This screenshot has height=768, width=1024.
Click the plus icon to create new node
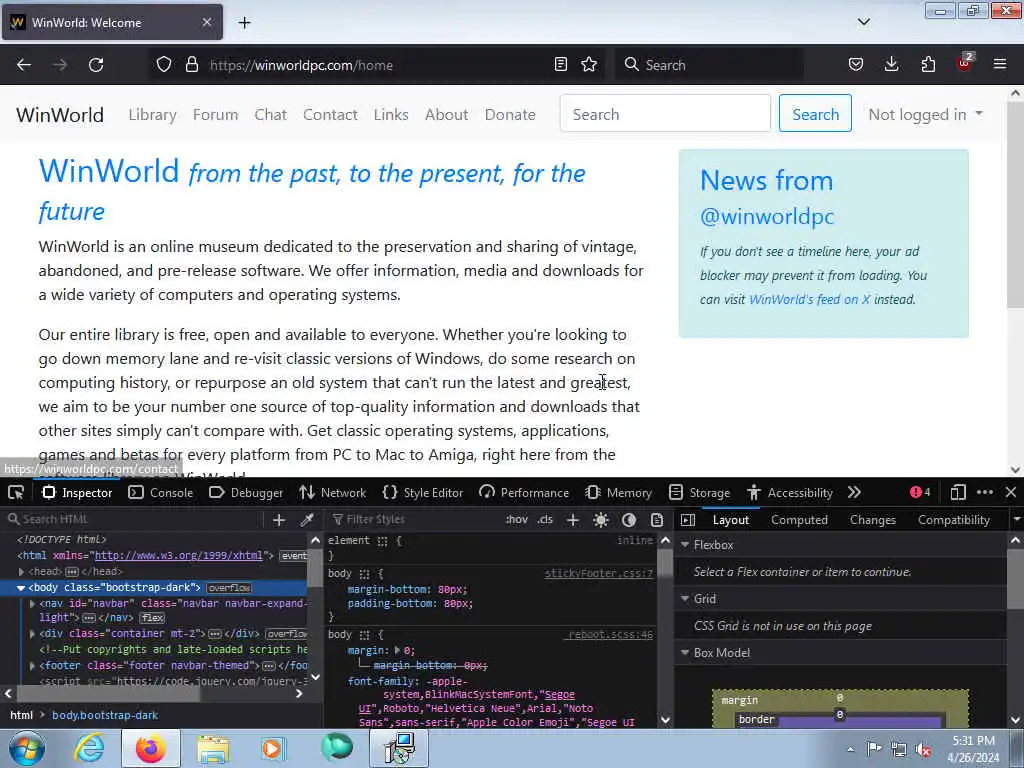pyautogui.click(x=279, y=520)
